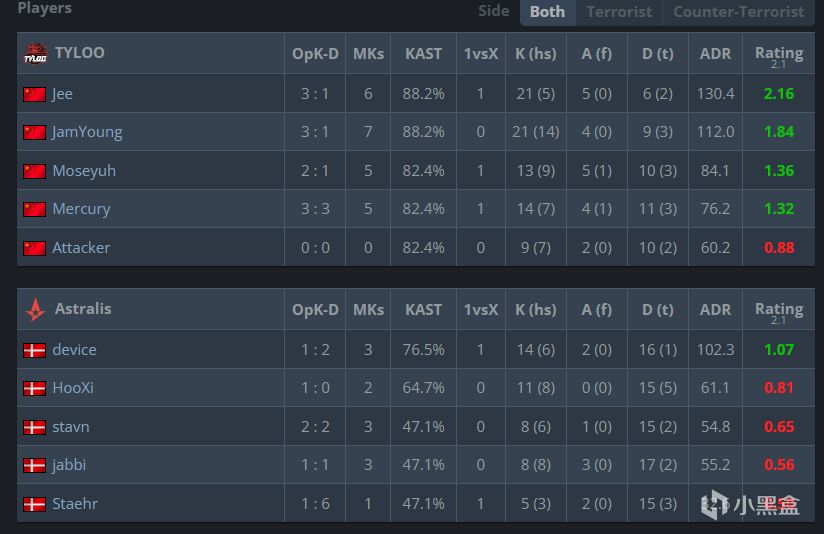Viewport: 824px width, 534px height.
Task: Click the China flag beside Jee
Action: pos(35,94)
